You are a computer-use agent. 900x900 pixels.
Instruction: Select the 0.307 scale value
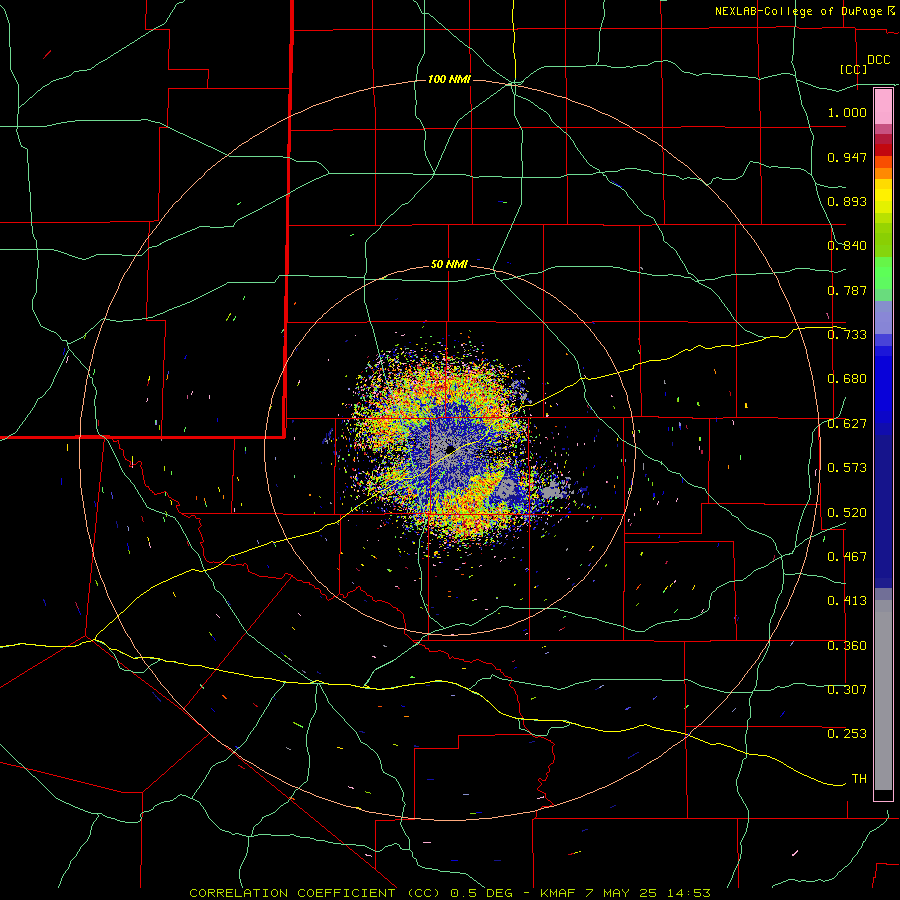click(x=847, y=690)
